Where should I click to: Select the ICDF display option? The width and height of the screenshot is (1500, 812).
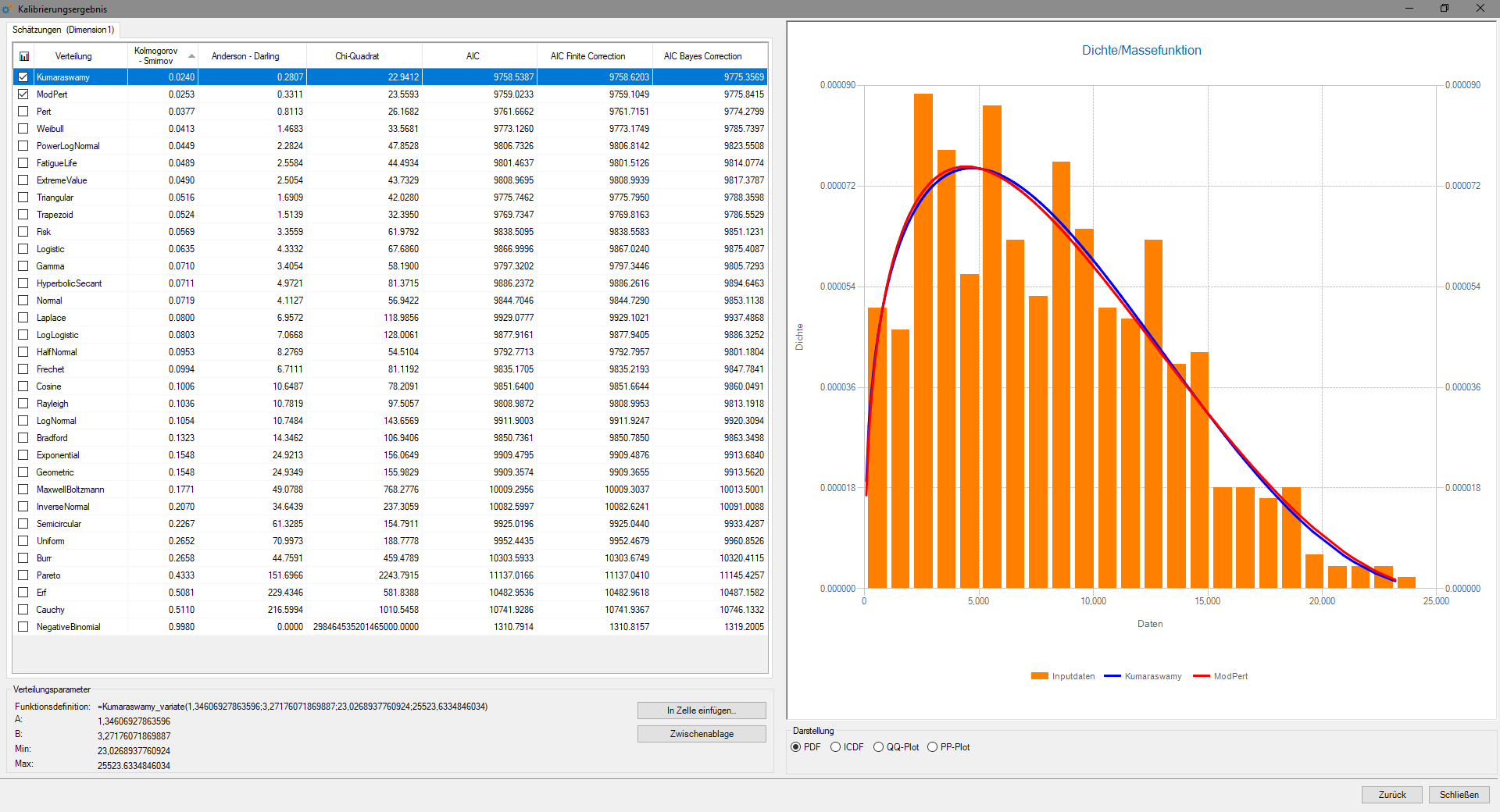tap(835, 747)
